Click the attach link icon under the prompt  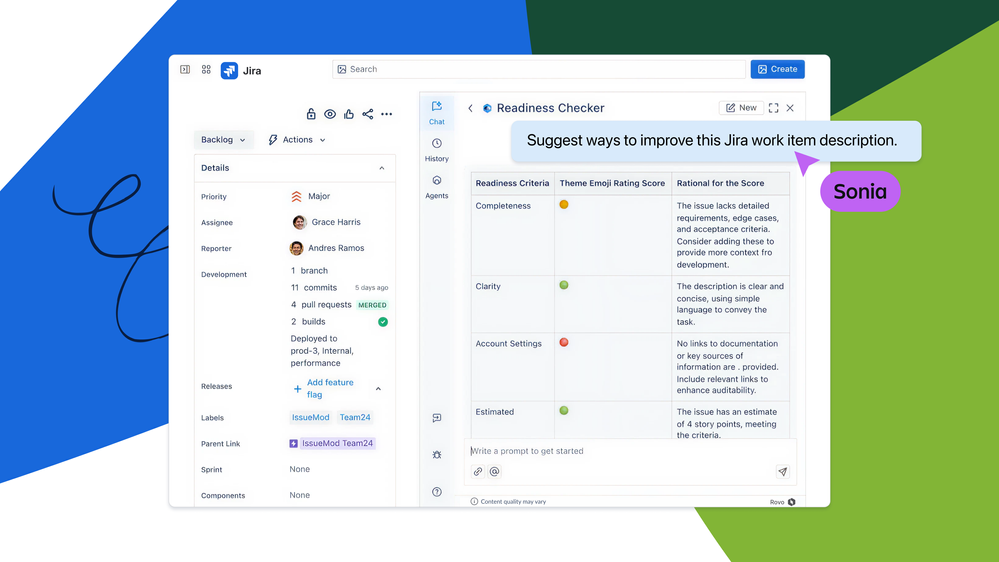478,472
